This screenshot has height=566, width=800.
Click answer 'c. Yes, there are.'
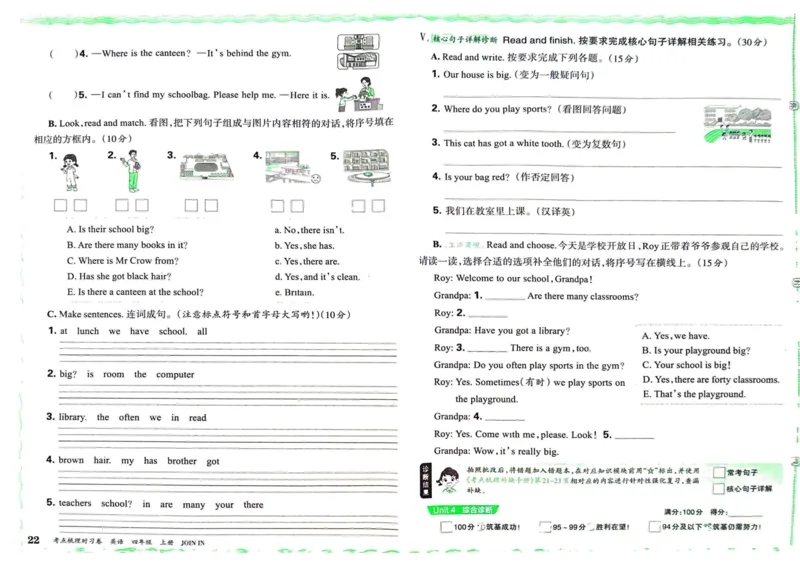pyautogui.click(x=307, y=261)
